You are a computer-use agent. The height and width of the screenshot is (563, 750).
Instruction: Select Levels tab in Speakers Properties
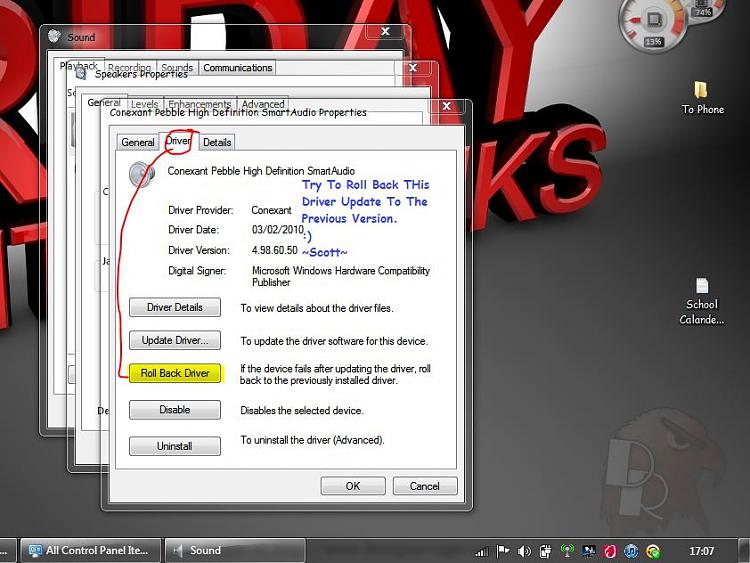pos(144,103)
